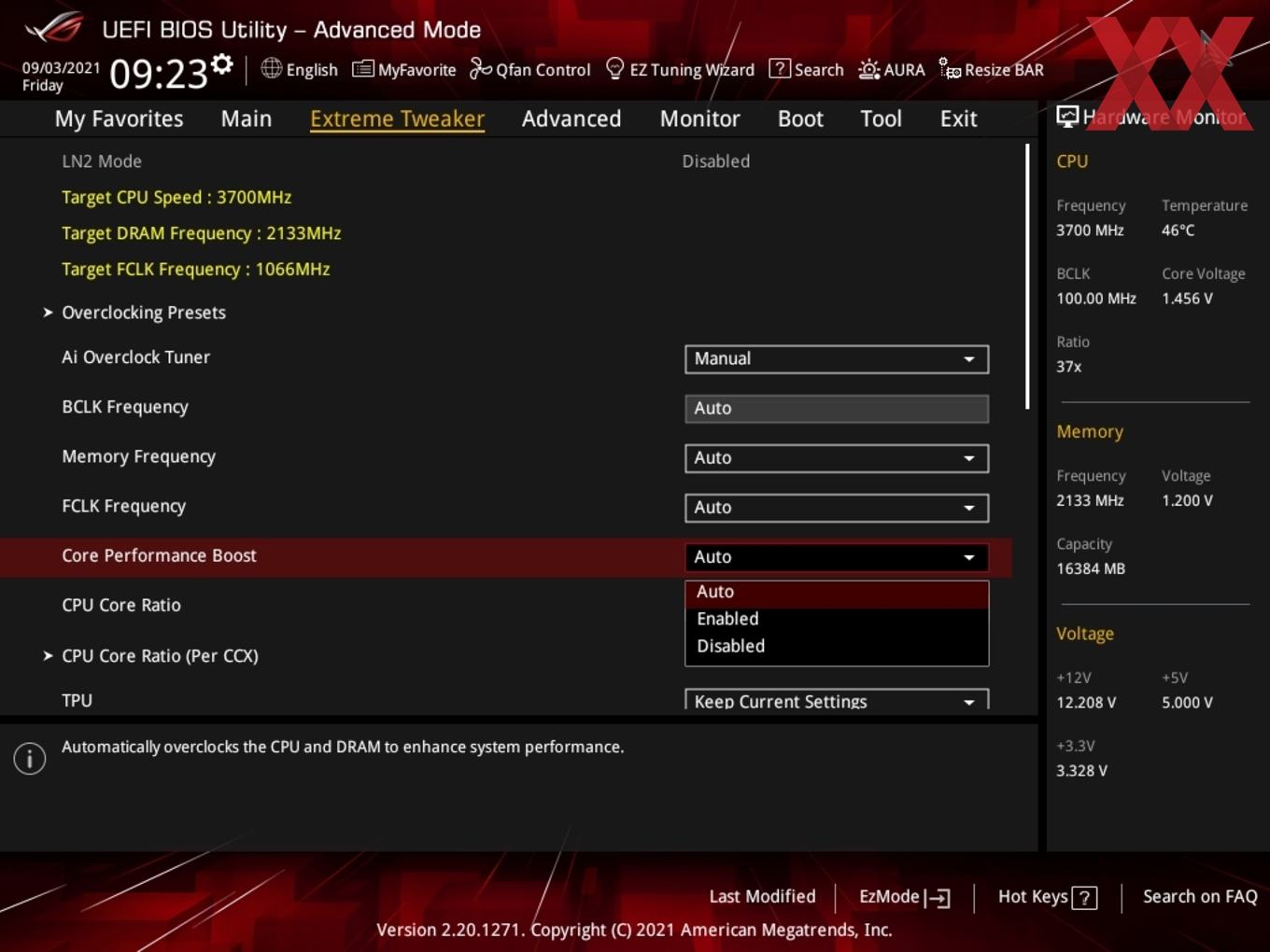Click the 09:23 clock display
The width and height of the screenshot is (1270, 952).
(x=158, y=73)
